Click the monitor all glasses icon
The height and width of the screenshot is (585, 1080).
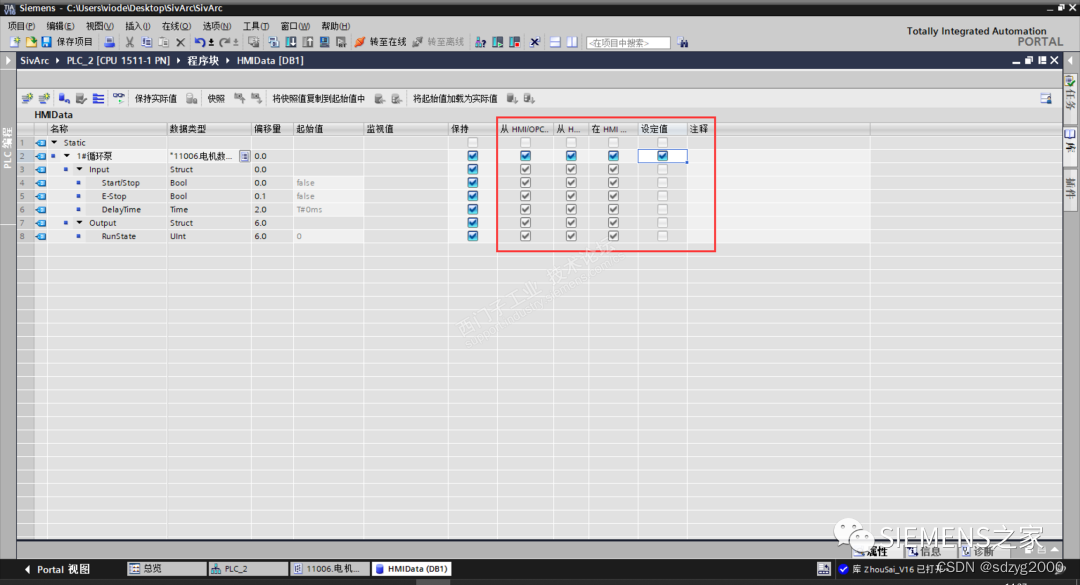[118, 98]
